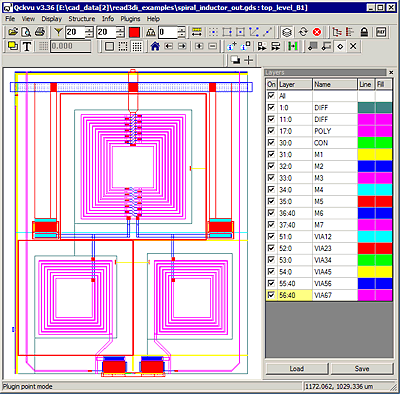The height and width of the screenshot is (394, 400).
Task: Click the info icon with small square
Action: (x=245, y=46)
